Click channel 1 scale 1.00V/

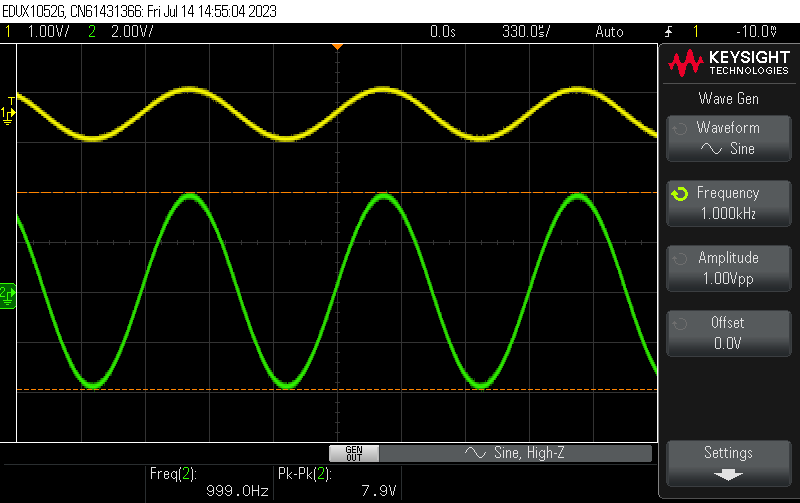tap(48, 32)
